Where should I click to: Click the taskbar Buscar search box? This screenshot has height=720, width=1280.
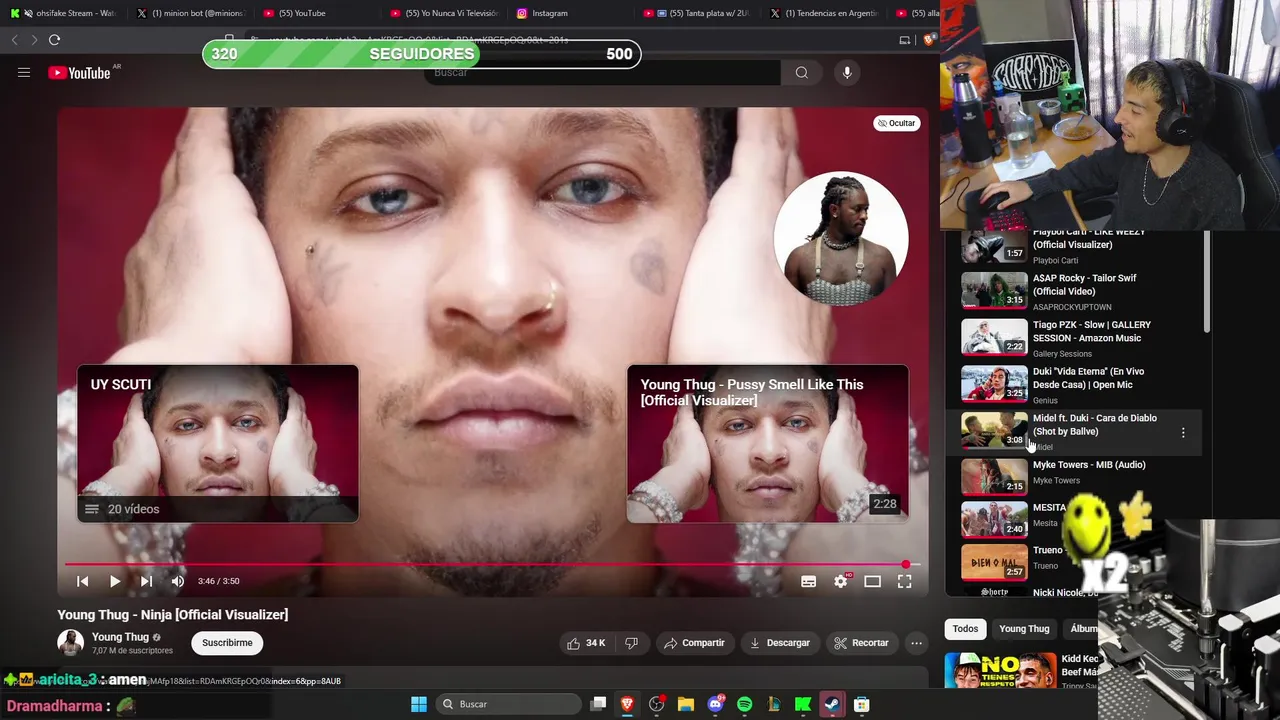pyautogui.click(x=507, y=704)
